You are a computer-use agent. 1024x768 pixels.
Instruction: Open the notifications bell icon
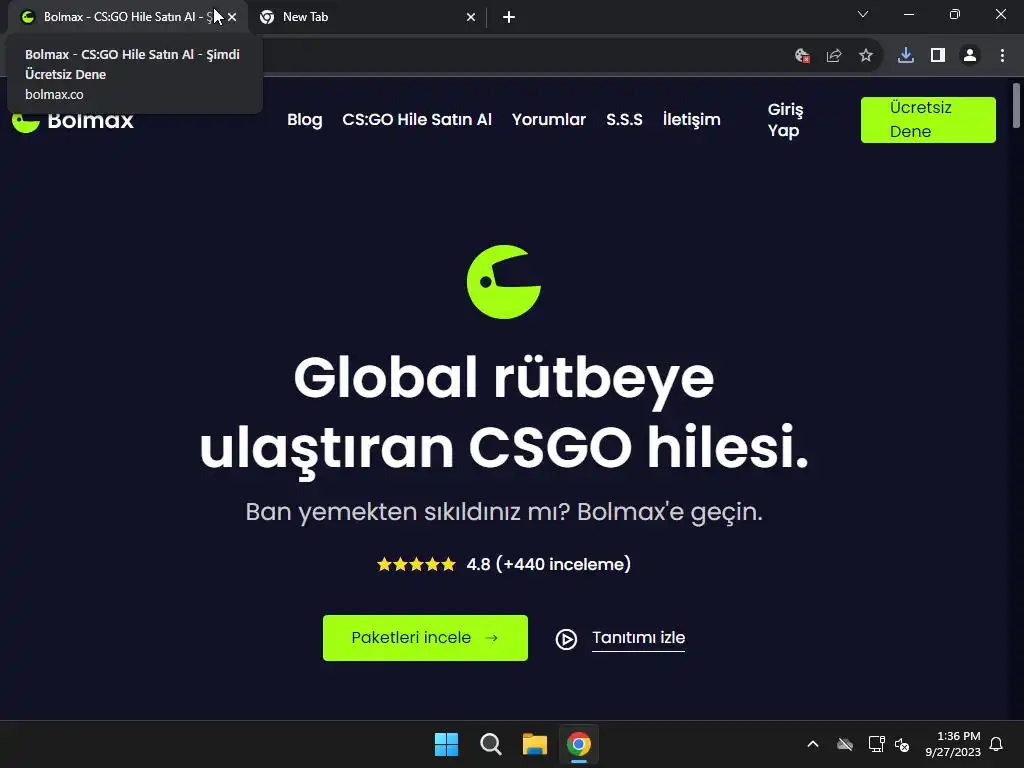coord(996,744)
